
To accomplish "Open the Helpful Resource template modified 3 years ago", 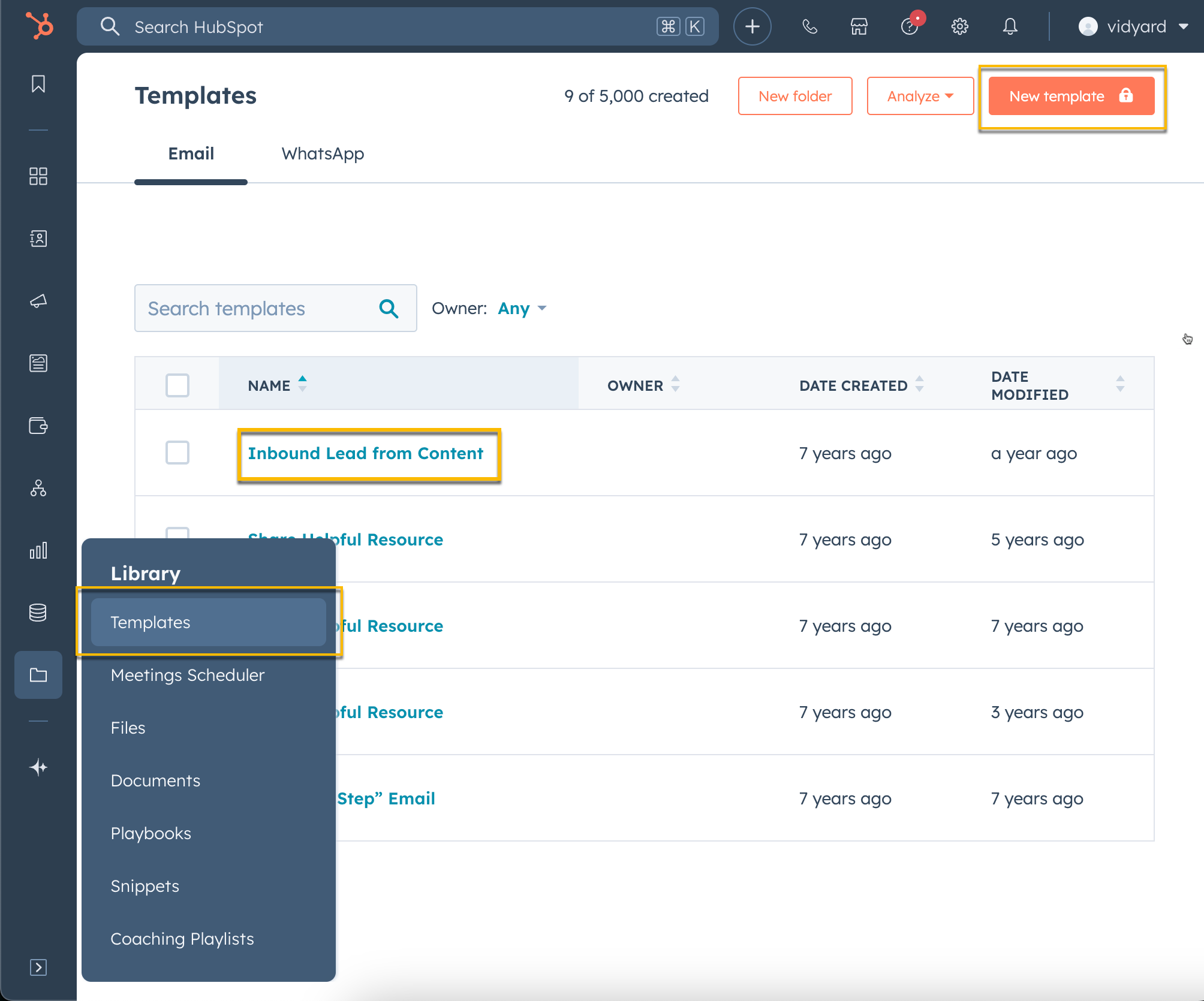I will click(390, 712).
